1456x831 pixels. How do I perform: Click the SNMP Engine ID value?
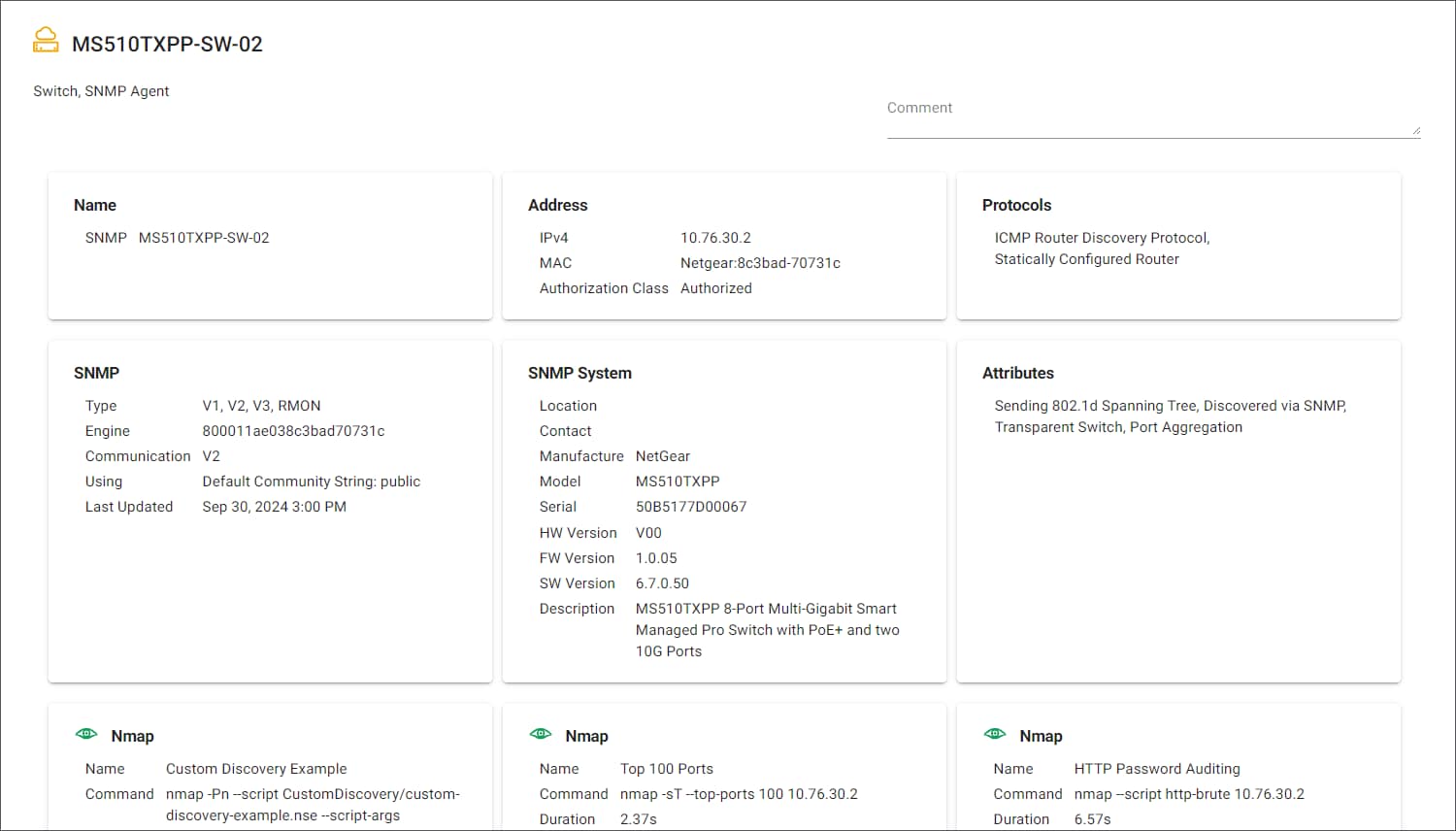point(293,430)
